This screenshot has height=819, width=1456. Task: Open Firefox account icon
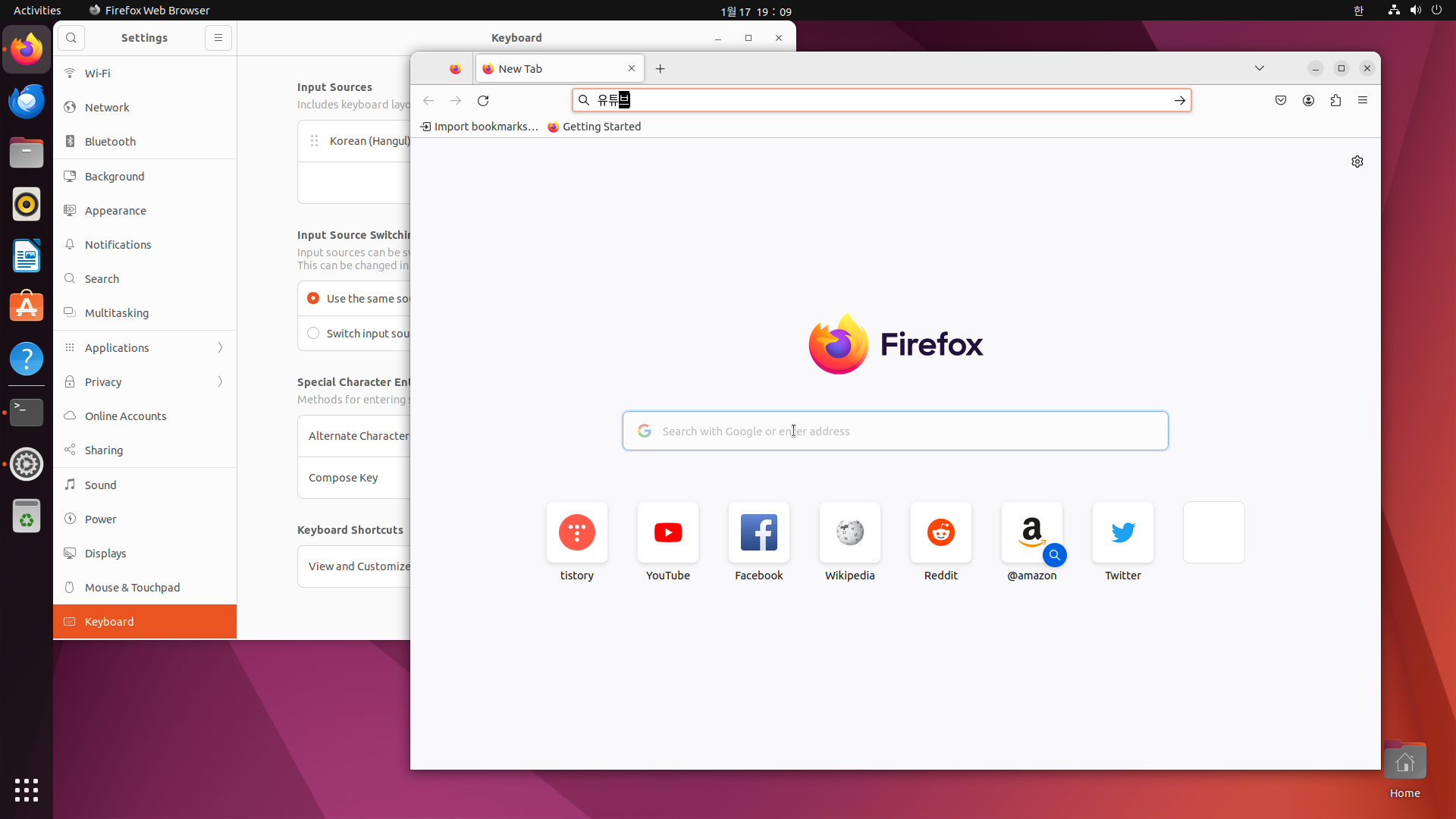(1308, 100)
